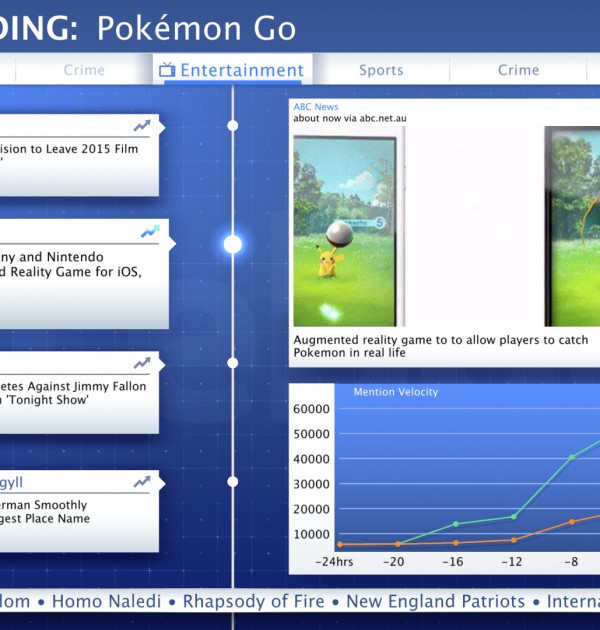Click data point at -20

tap(398, 544)
